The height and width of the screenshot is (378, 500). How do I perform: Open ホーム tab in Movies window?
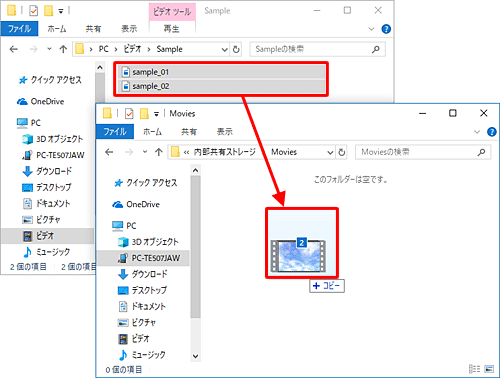[153, 132]
